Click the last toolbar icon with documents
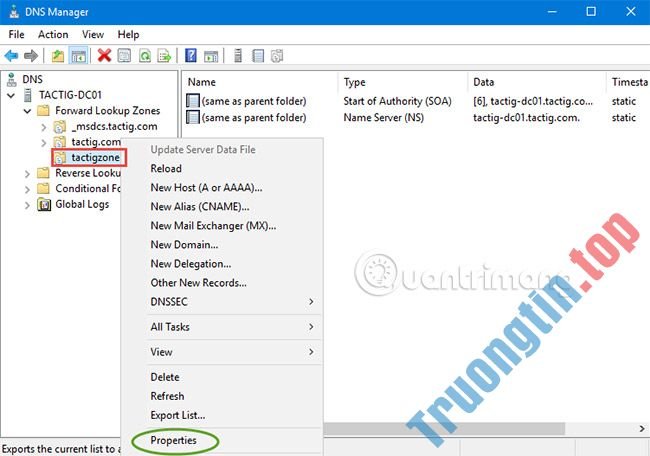The height and width of the screenshot is (456, 650). (277, 56)
